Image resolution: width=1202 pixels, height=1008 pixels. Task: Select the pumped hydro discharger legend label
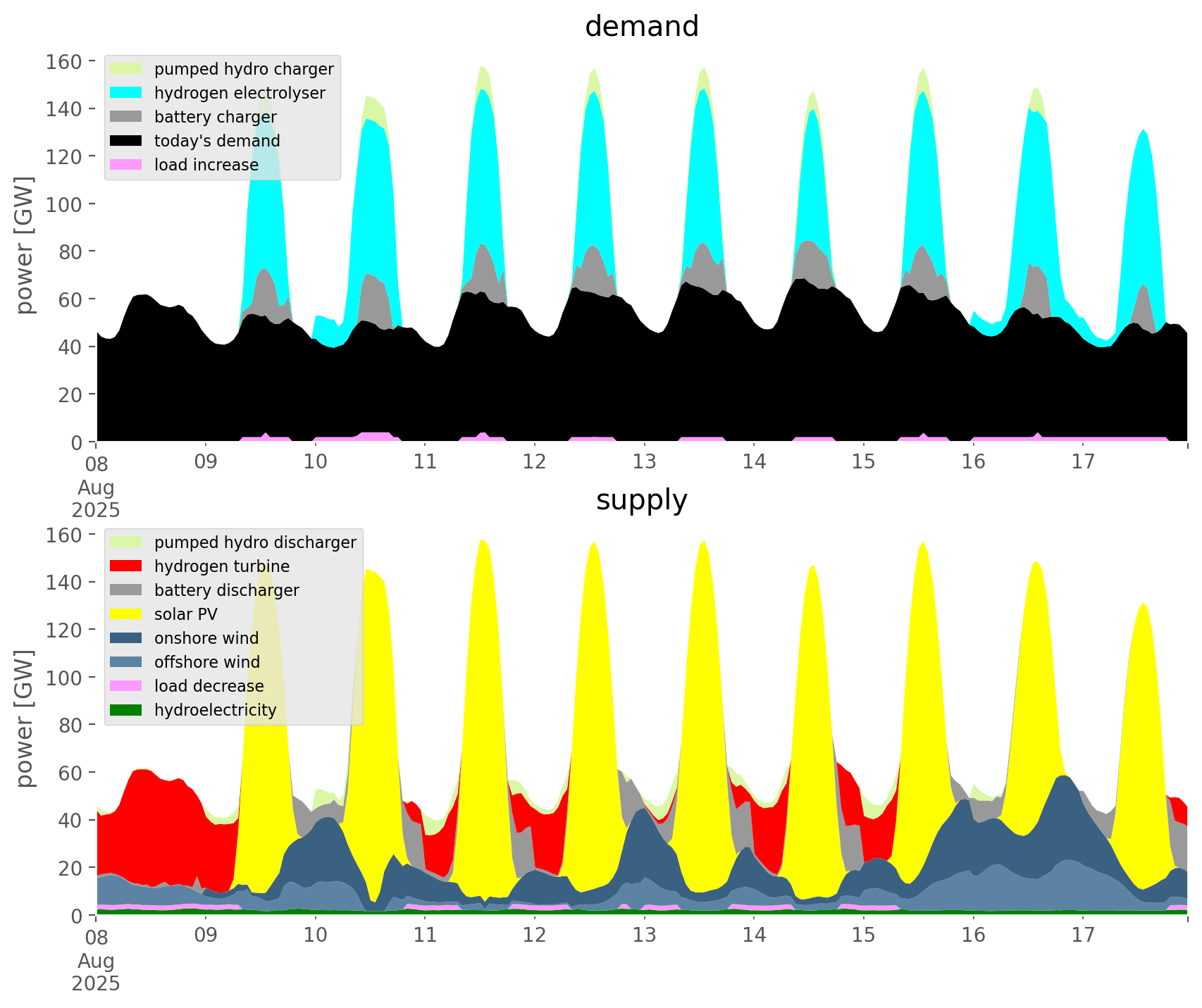(x=255, y=542)
